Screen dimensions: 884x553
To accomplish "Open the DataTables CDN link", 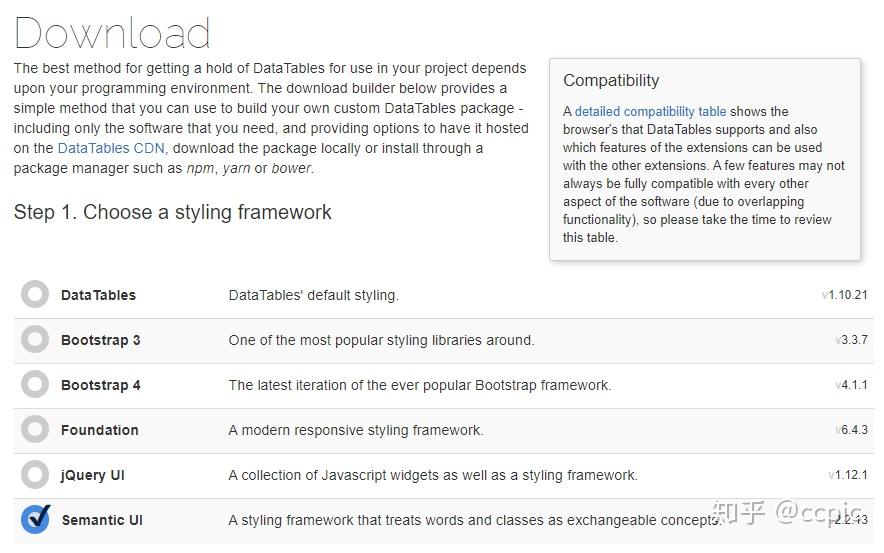I will (111, 148).
